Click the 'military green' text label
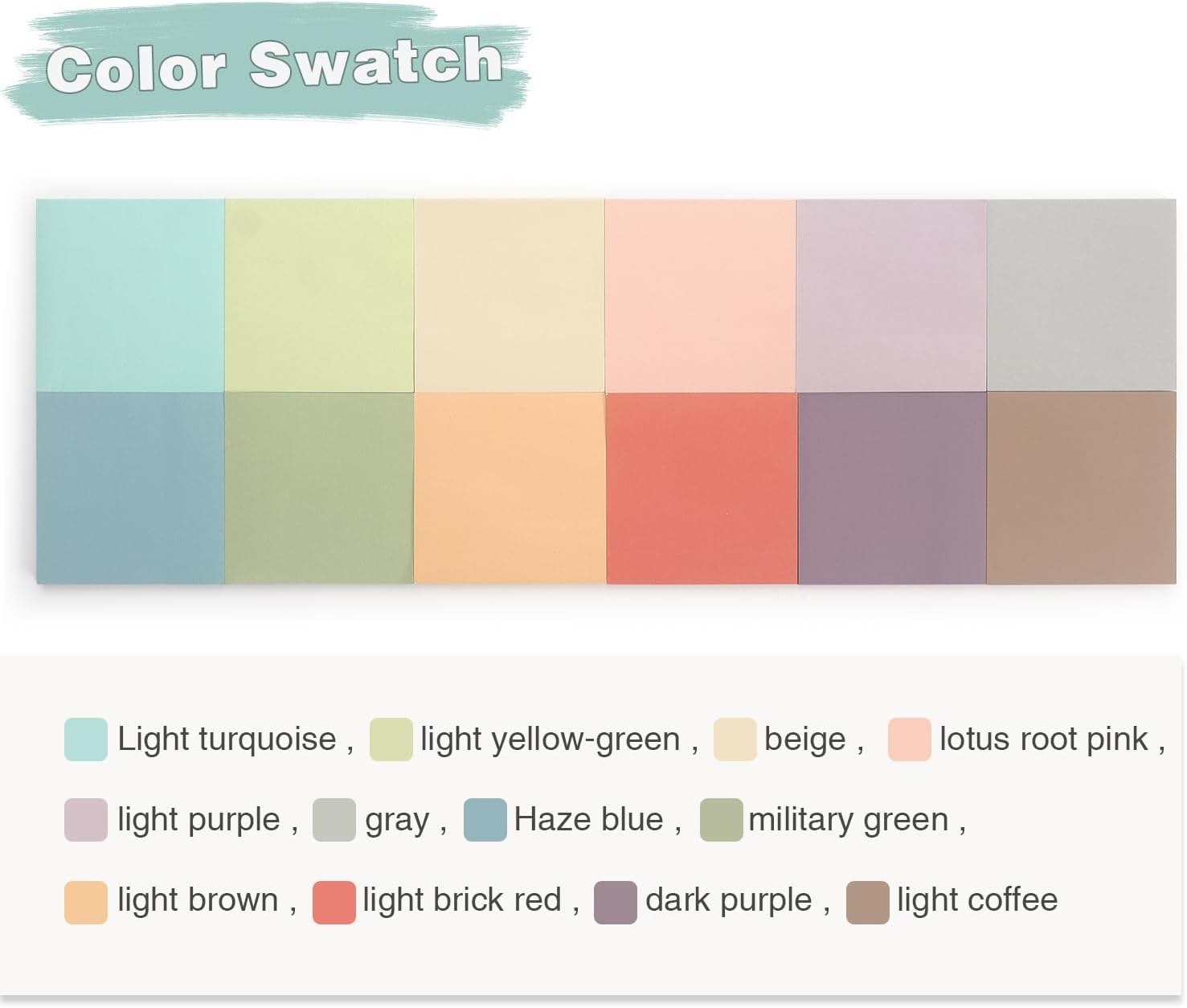Viewport: 1187px width, 1008px height. 849,820
